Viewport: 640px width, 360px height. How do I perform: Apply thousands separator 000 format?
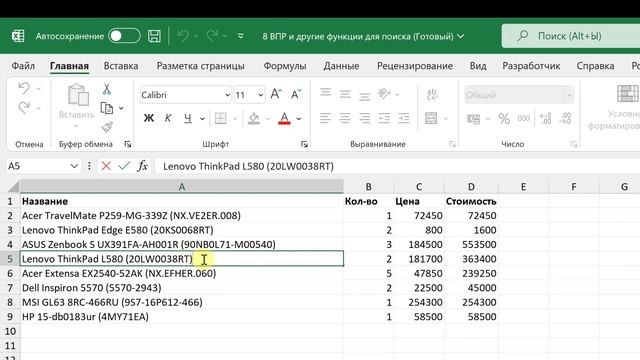coord(524,119)
